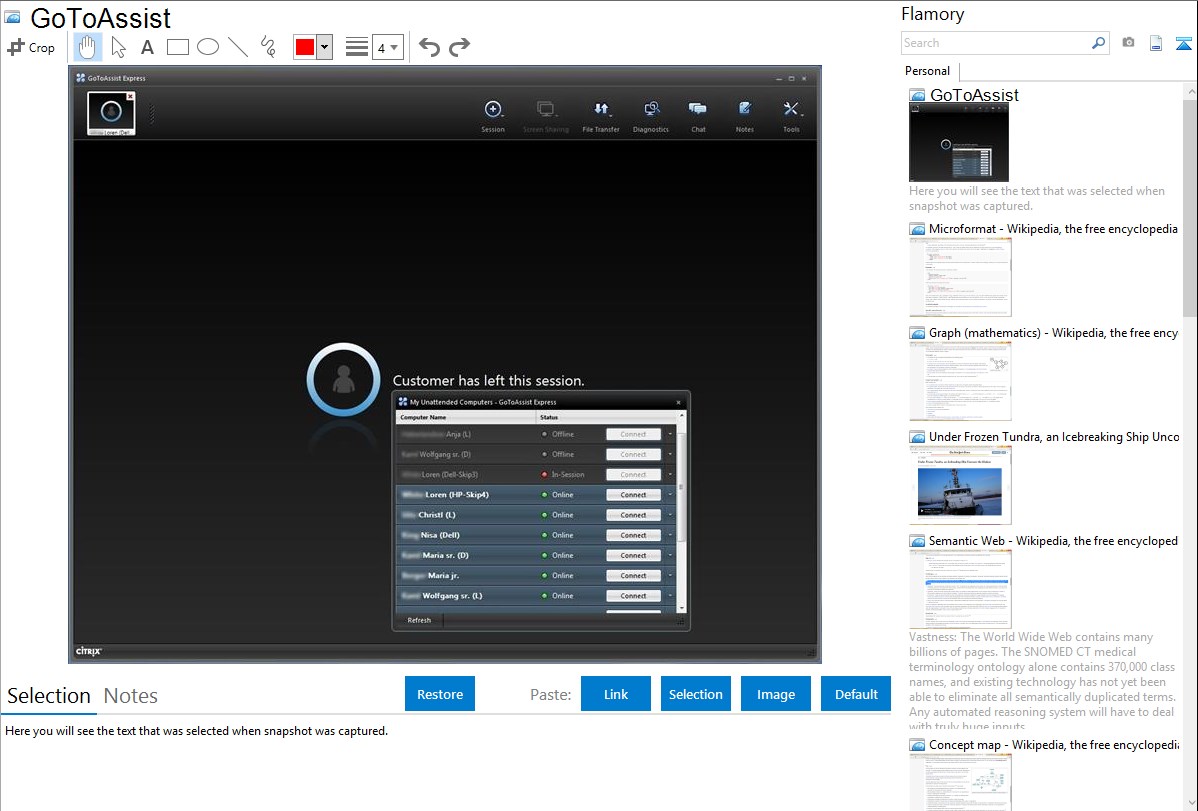The height and width of the screenshot is (811, 1198).
Task: Choose the arrow pointer tool
Action: point(118,47)
